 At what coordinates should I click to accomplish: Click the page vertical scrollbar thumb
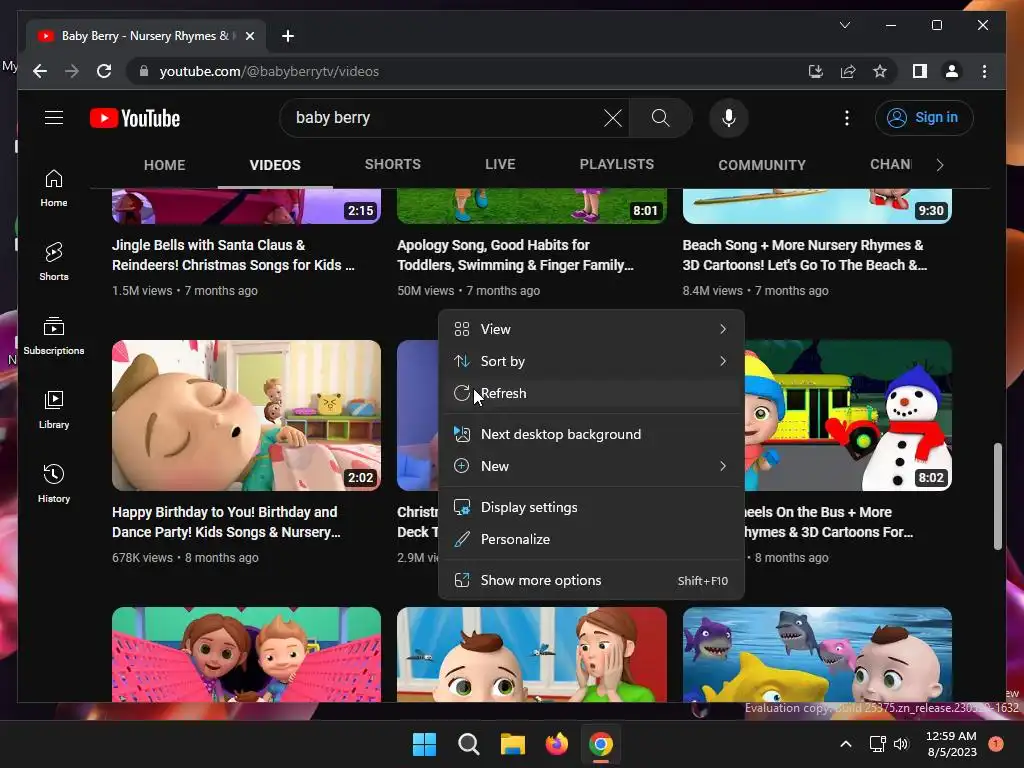997,496
